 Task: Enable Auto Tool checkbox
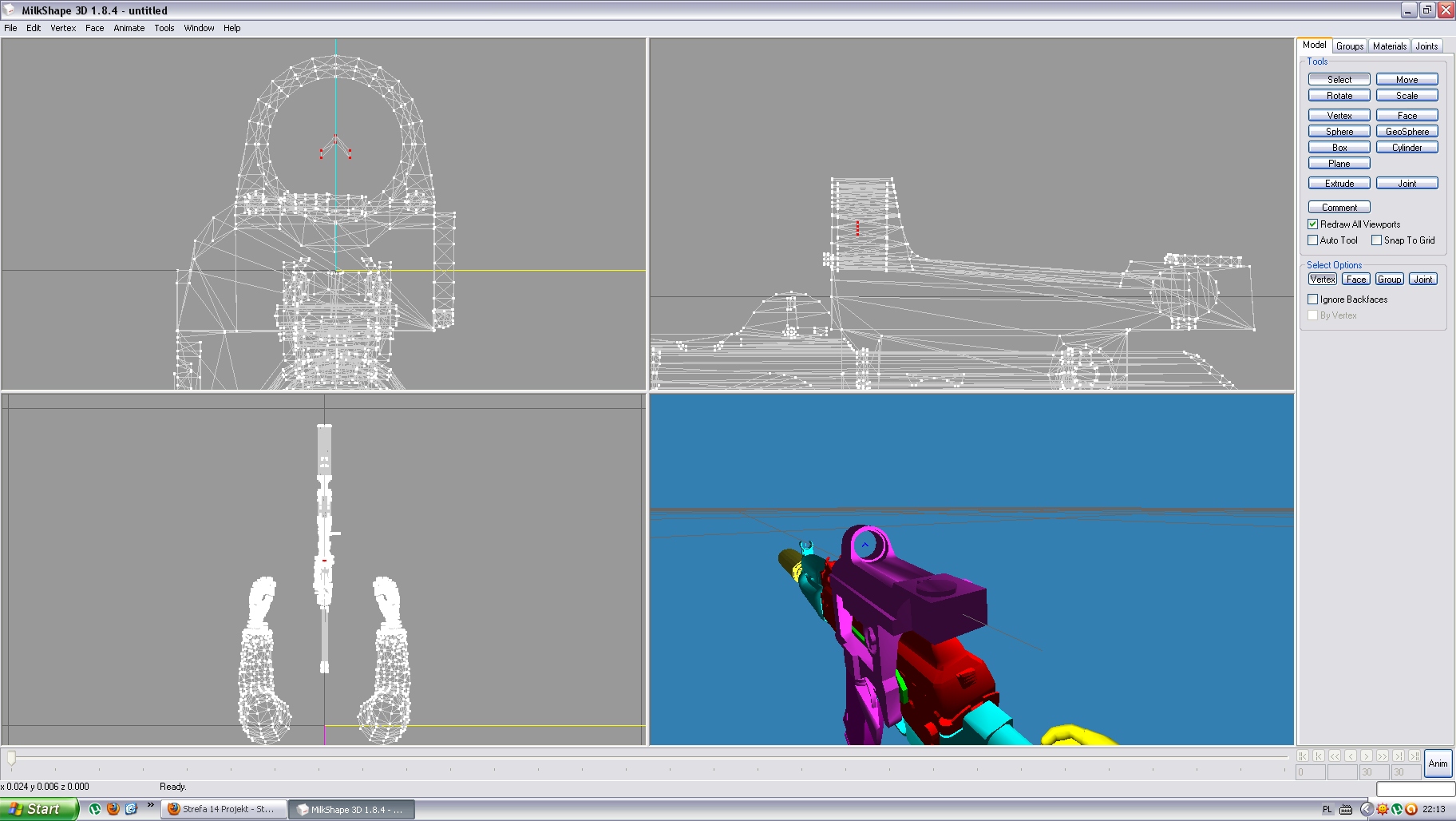point(1312,240)
